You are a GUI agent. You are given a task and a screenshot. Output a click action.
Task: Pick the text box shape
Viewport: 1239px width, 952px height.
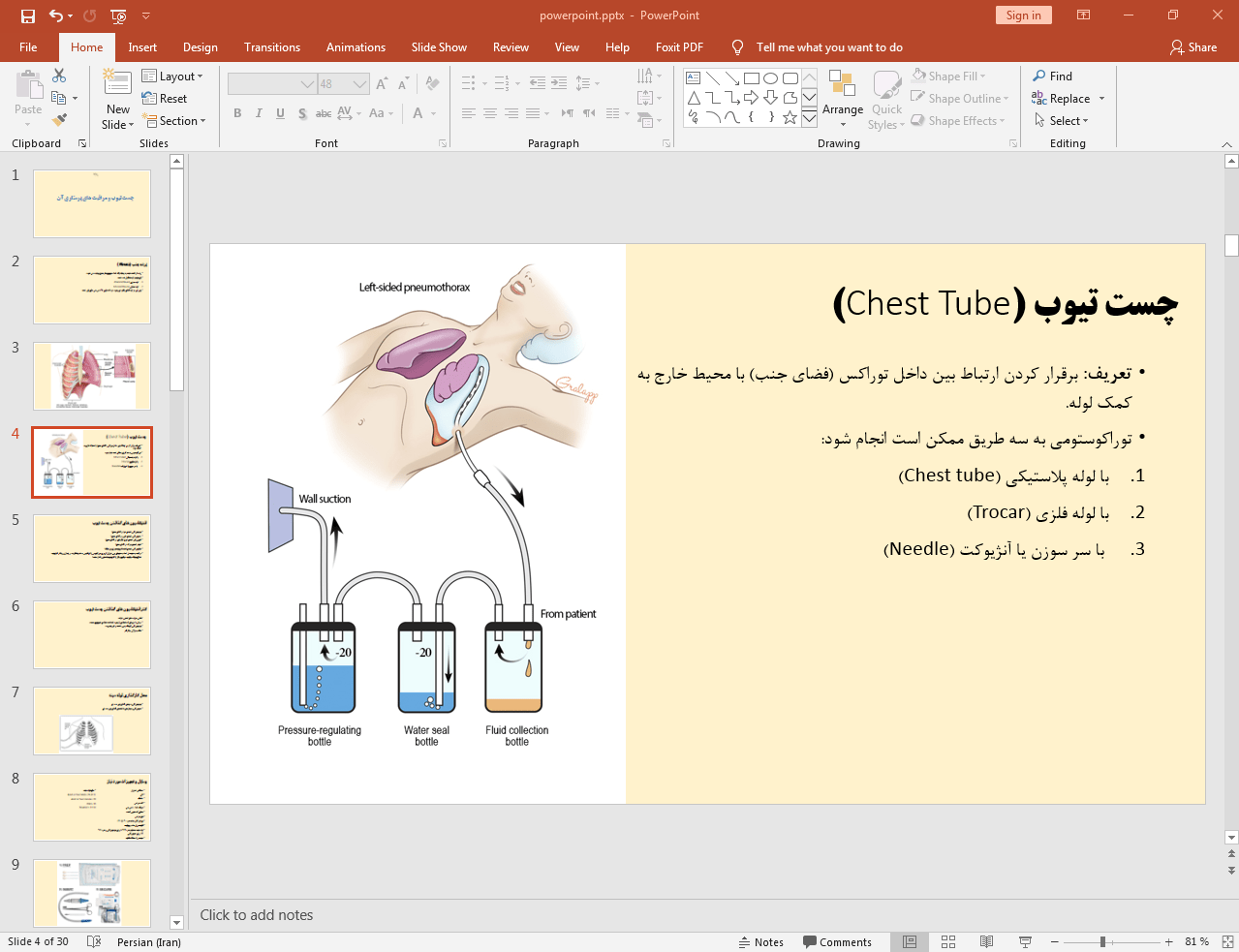(694, 78)
